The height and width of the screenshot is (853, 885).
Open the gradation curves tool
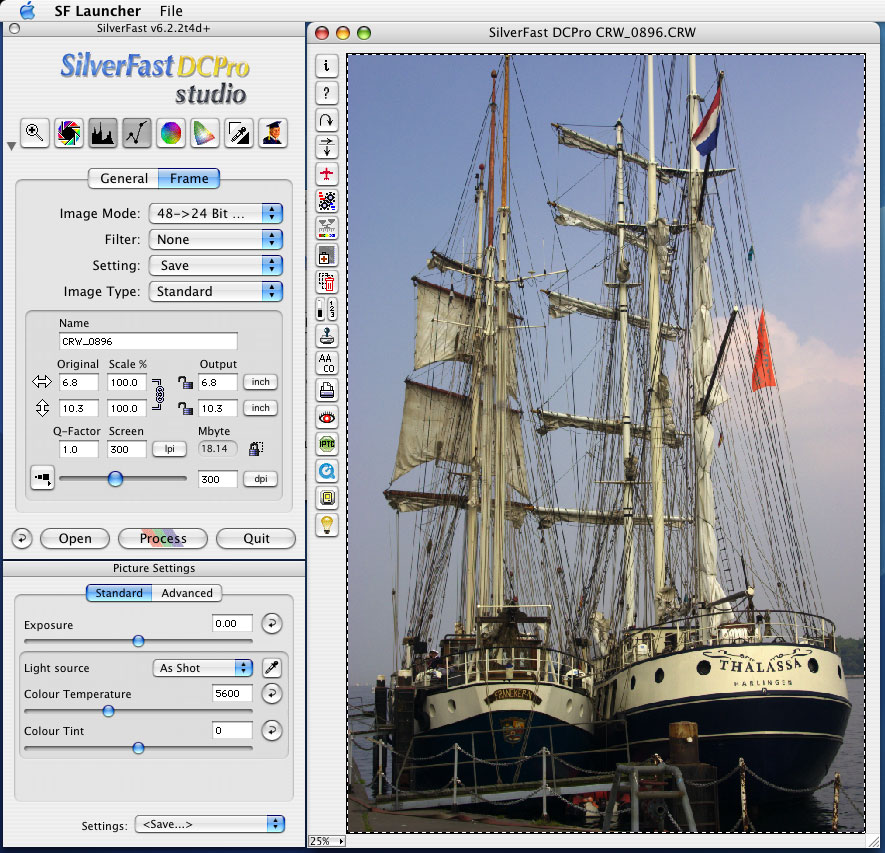[137, 132]
